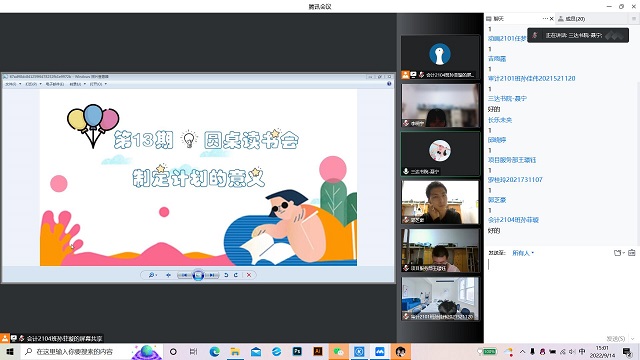This screenshot has width=640, height=360.
Task: Rotate picture clockwise in photo viewer
Action: click(236, 275)
